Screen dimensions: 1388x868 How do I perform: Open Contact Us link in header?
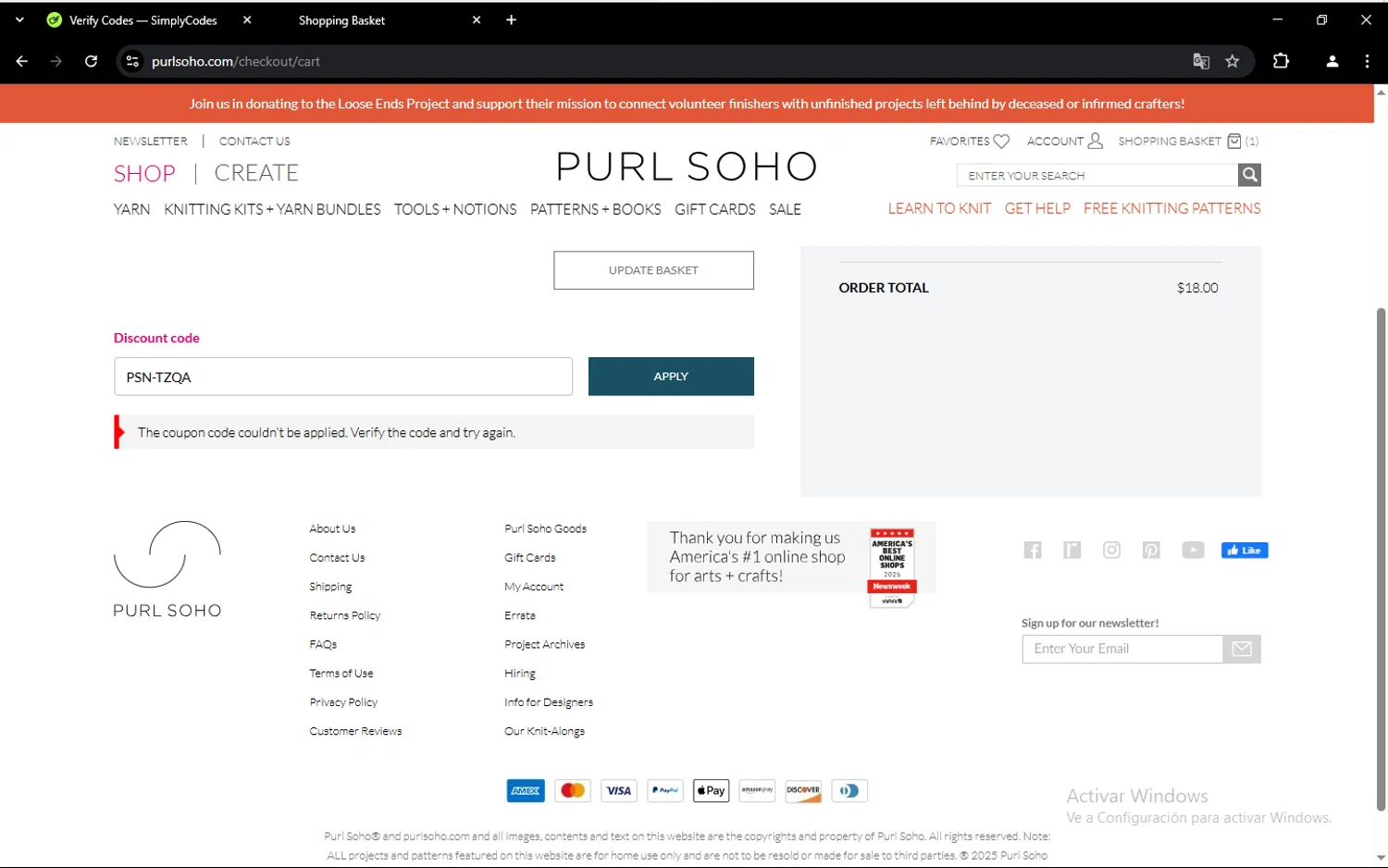(x=254, y=142)
